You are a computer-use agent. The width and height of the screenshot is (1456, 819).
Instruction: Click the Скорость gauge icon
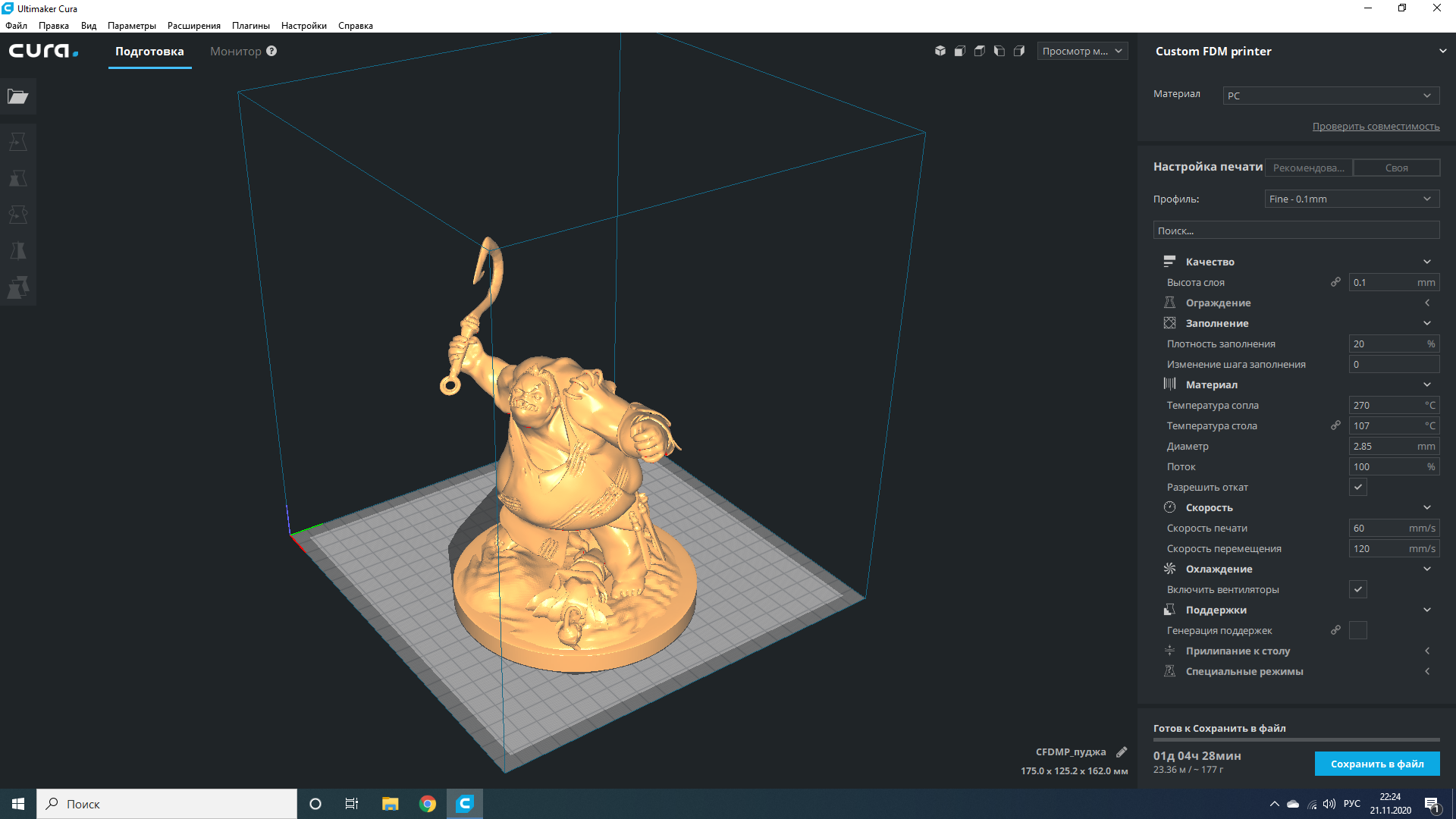pos(1169,507)
